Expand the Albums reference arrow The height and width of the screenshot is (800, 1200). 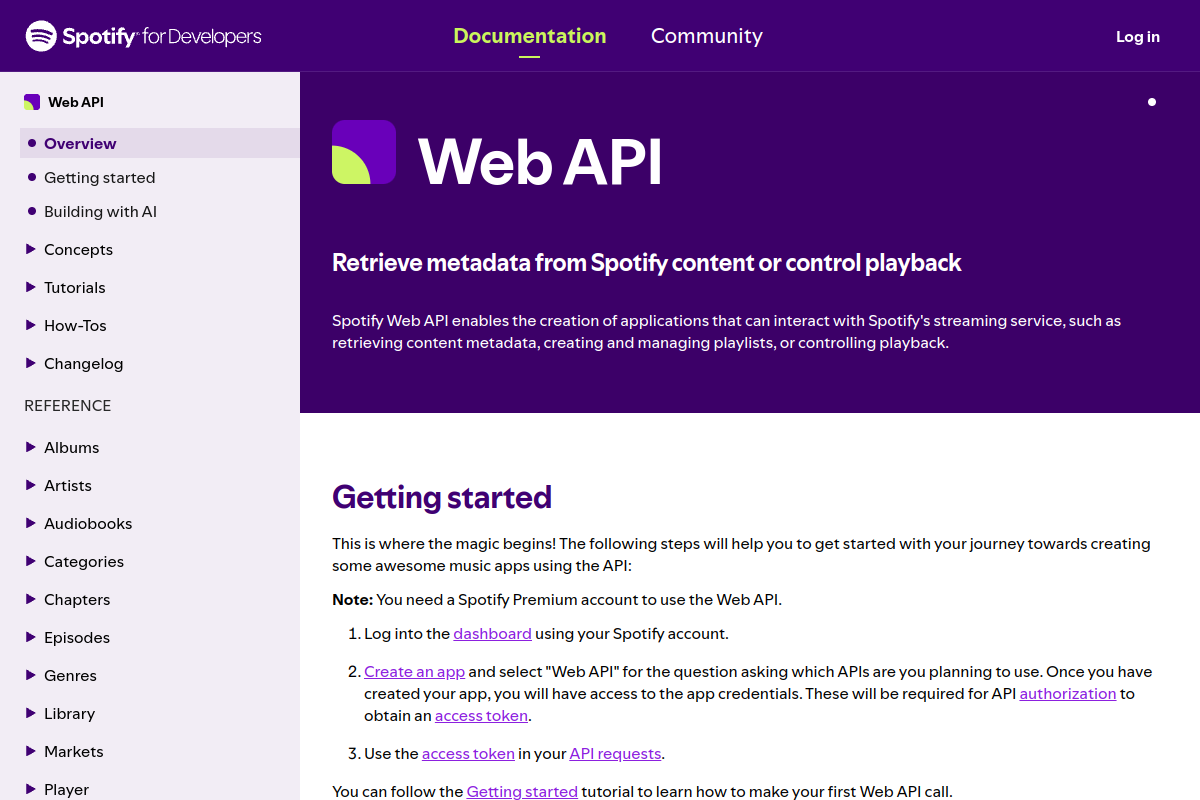31,447
